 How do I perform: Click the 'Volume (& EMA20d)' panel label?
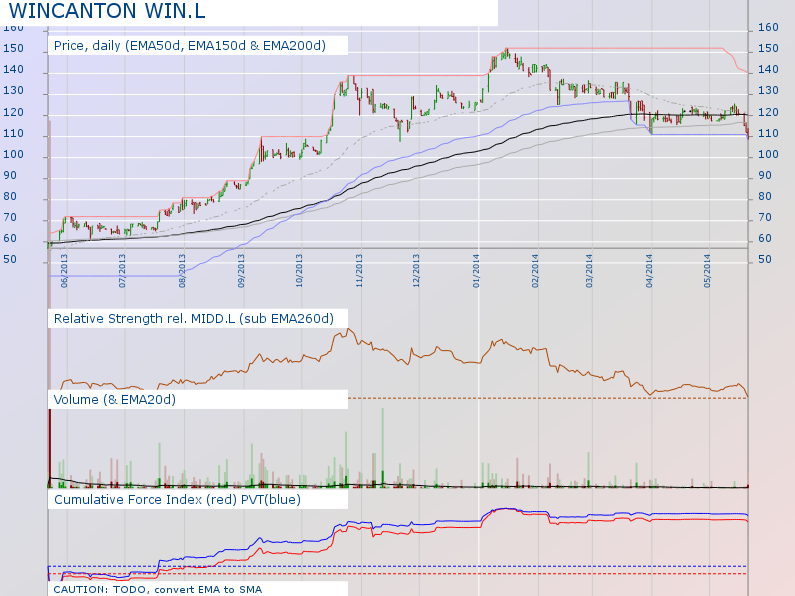coord(115,400)
